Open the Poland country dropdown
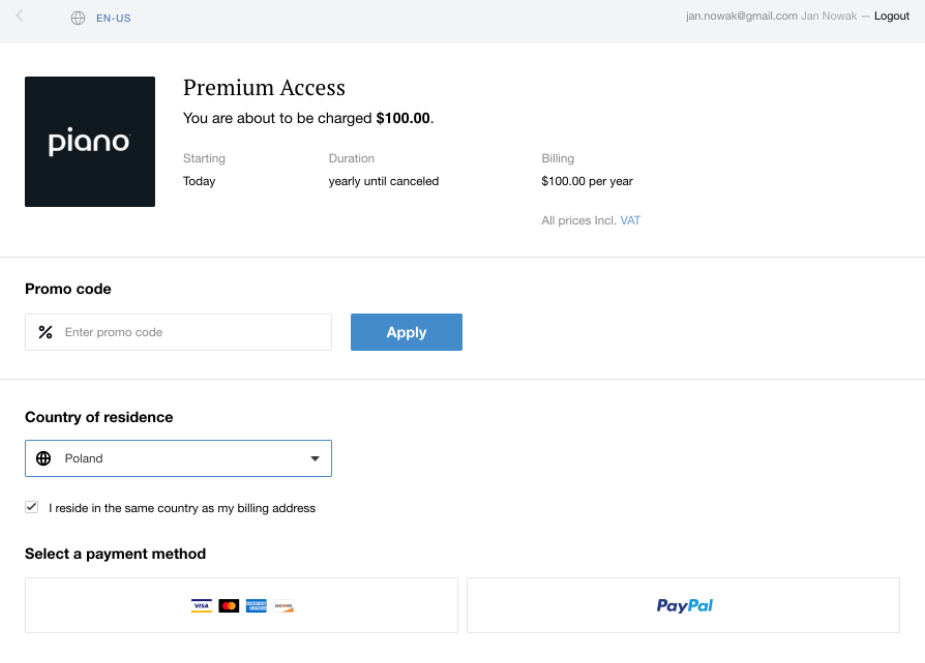Viewport: 925px width, 663px height. pos(178,458)
